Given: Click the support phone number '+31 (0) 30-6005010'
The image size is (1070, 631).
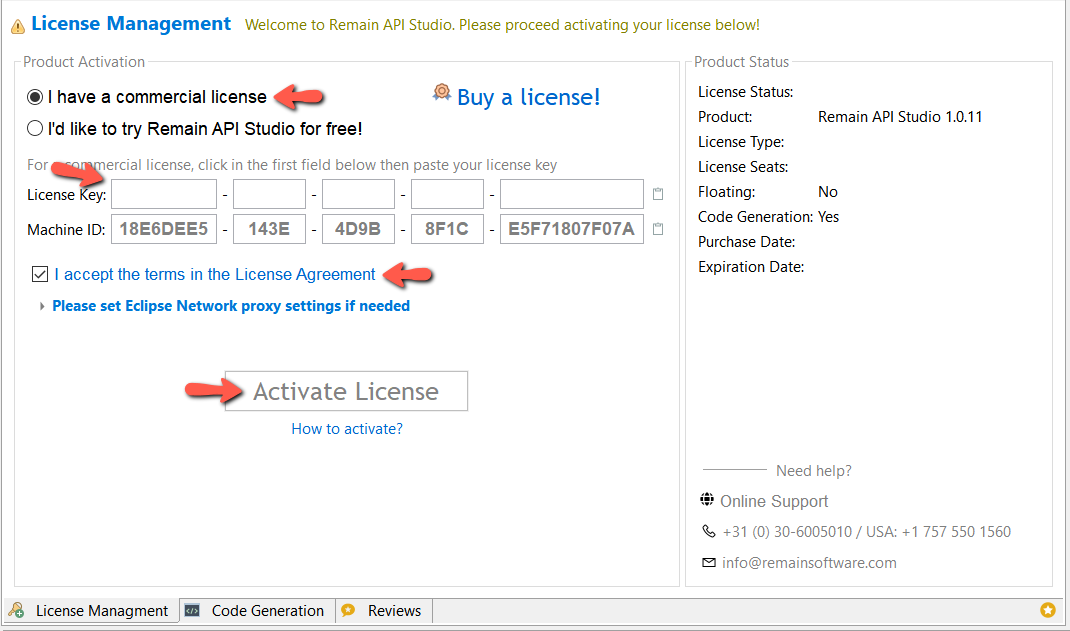Looking at the screenshot, I should pos(787,532).
